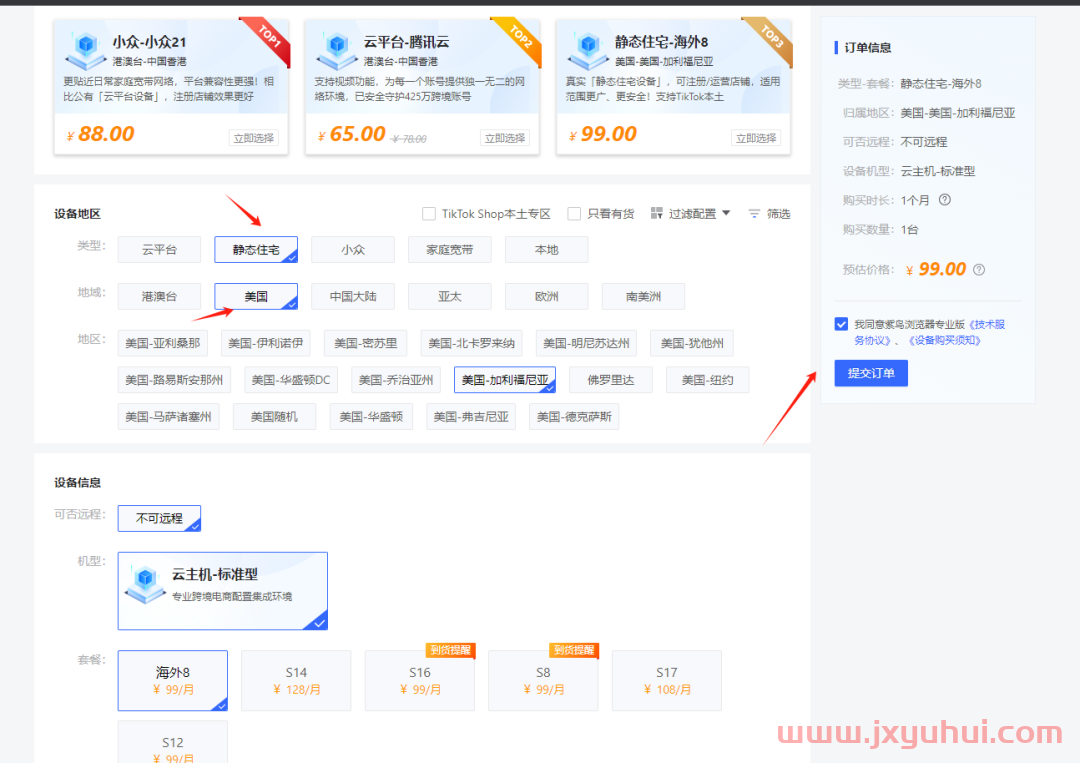Screen dimensions: 1080x763
Task: Click the 筛选 filter label
Action: pos(778,213)
